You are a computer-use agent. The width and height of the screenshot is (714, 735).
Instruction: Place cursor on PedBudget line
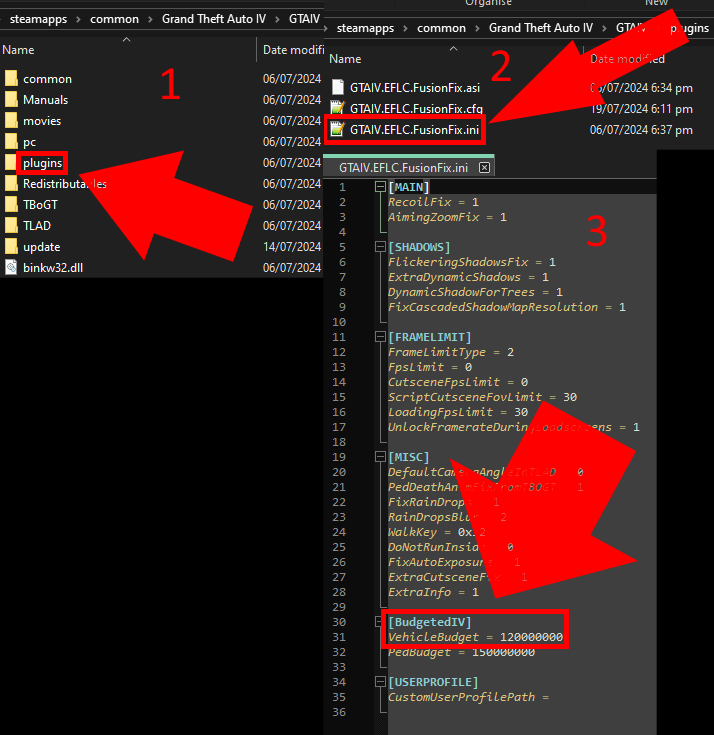coord(461,652)
